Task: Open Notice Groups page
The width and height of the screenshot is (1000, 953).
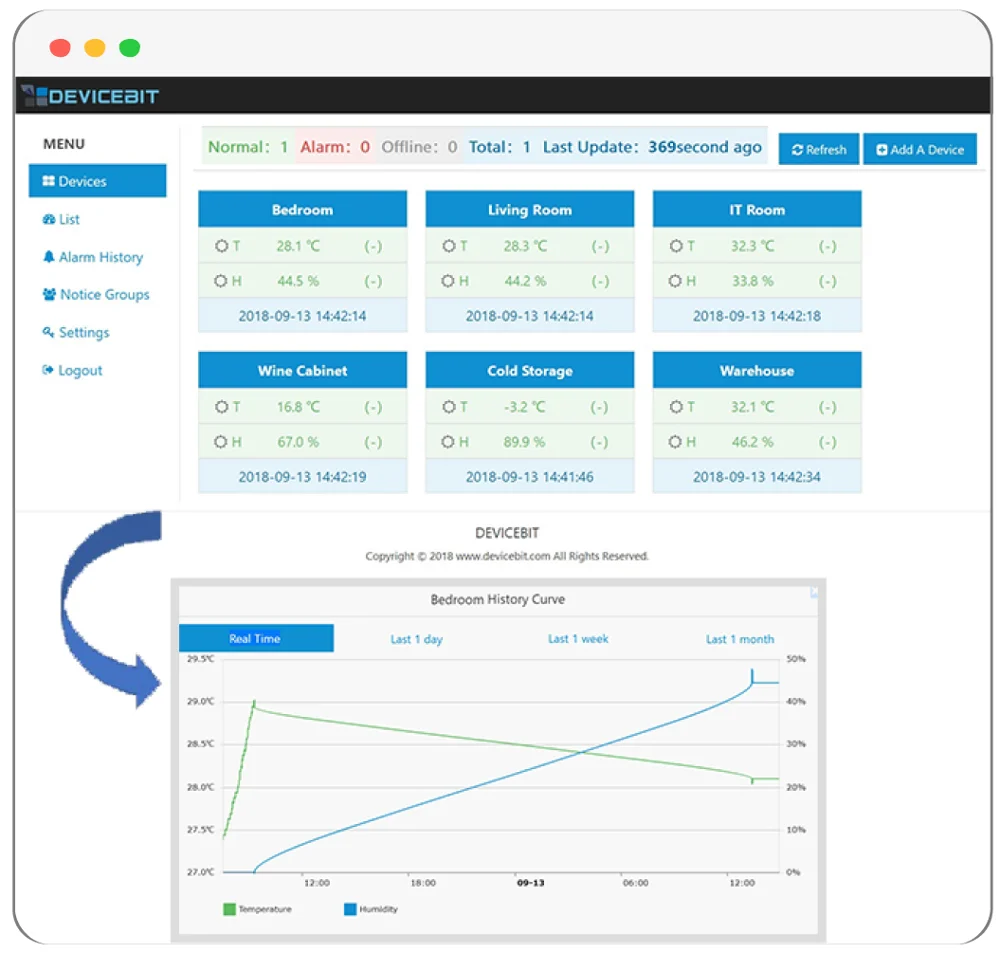Action: (96, 295)
